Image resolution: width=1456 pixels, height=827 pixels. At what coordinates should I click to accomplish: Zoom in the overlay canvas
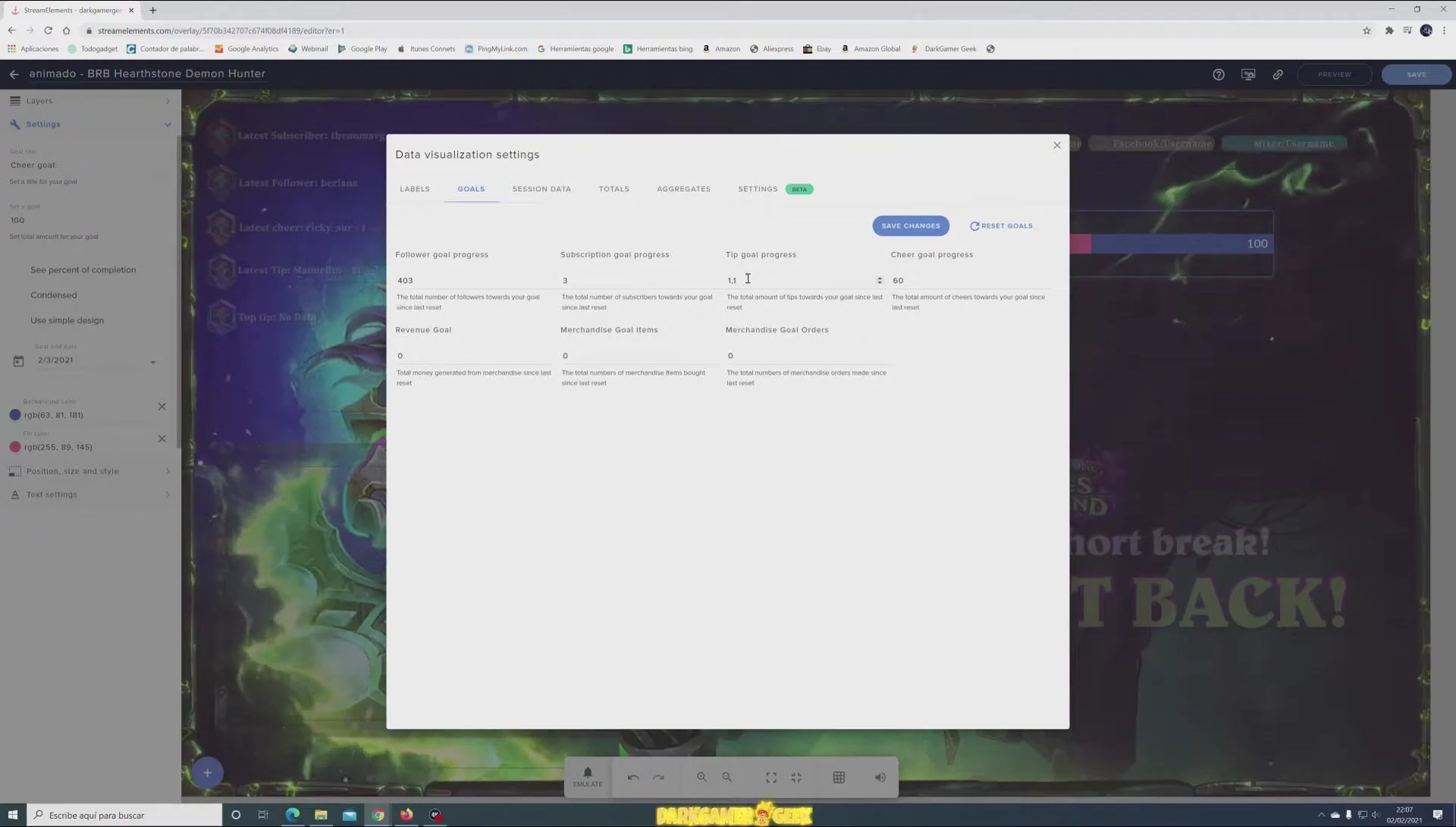(x=701, y=778)
